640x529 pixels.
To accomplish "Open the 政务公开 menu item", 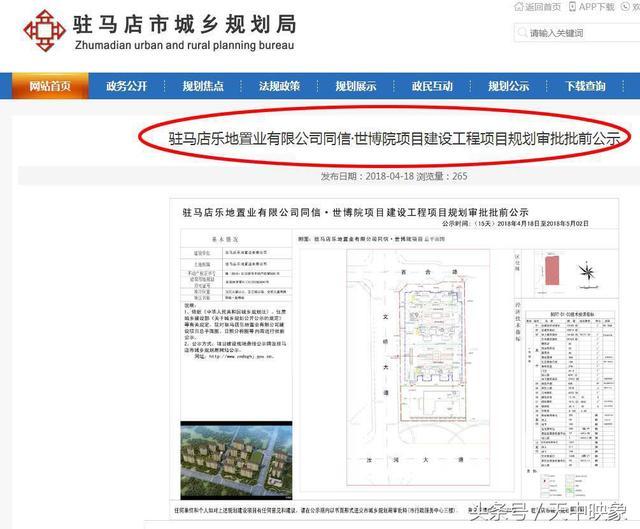I will tap(127, 86).
